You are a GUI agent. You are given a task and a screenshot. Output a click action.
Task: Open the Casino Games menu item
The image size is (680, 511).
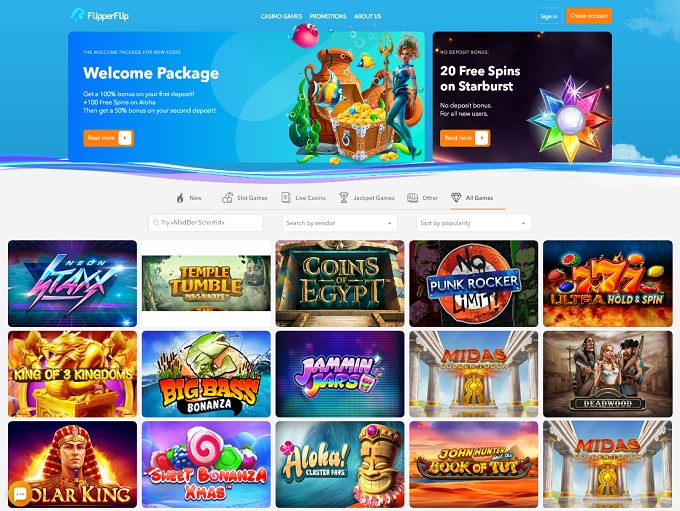click(281, 16)
